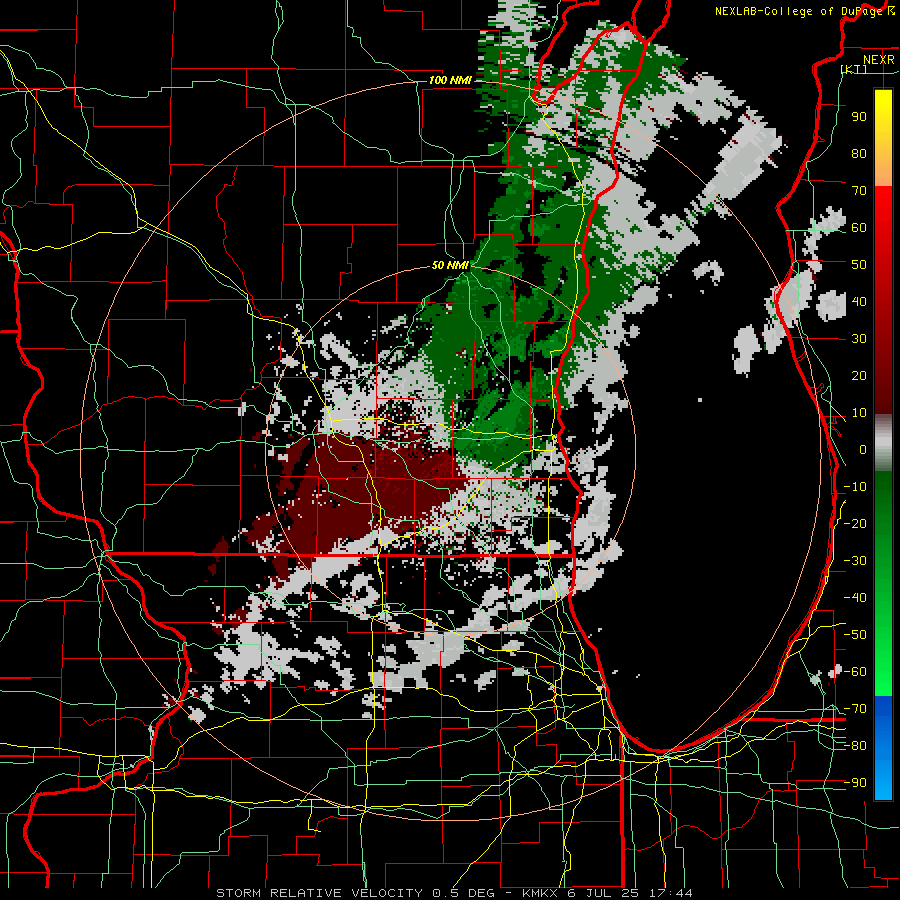Click the "100 NMI" range ring label
900x900 pixels.
click(x=450, y=80)
